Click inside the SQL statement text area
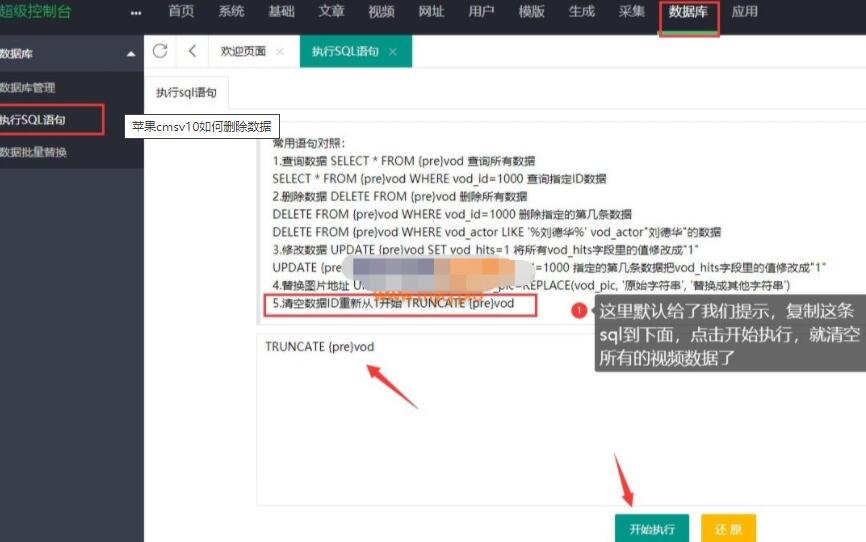The image size is (866, 542). tap(561, 419)
